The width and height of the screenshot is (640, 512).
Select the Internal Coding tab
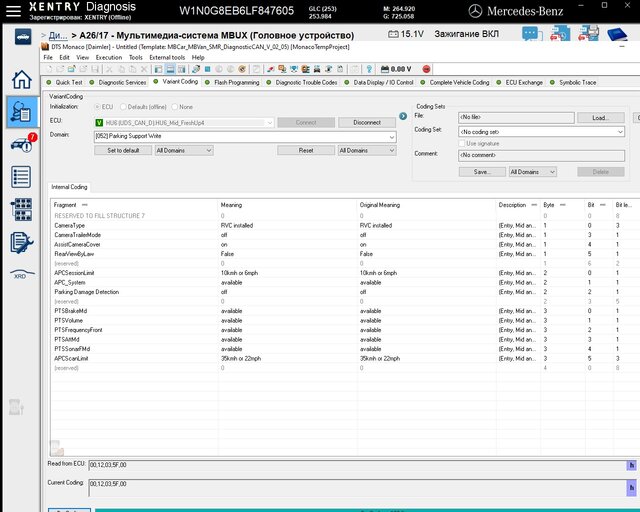pyautogui.click(x=69, y=187)
